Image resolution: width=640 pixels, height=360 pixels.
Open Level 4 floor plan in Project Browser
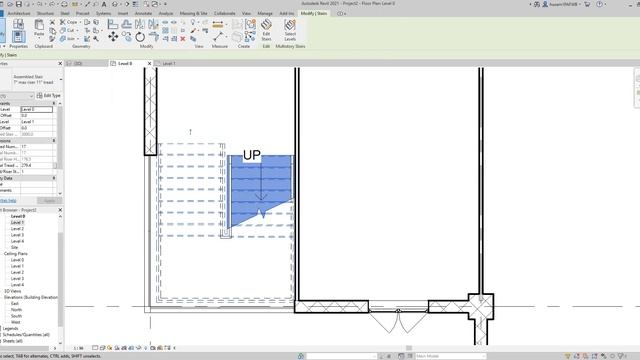point(17,241)
